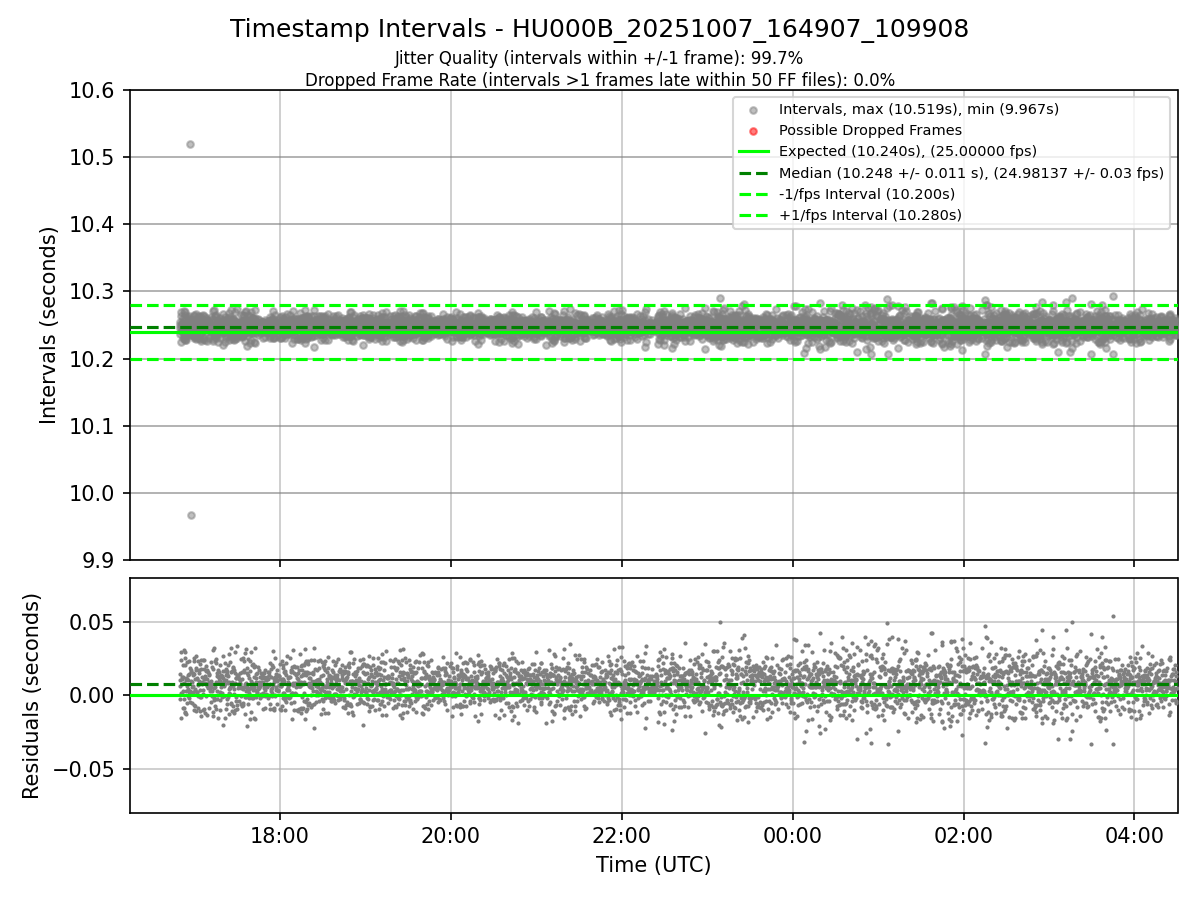This screenshot has height=900, width=1200.
Task: Click the solid green 'Expected' legend line sample
Action: 754,152
